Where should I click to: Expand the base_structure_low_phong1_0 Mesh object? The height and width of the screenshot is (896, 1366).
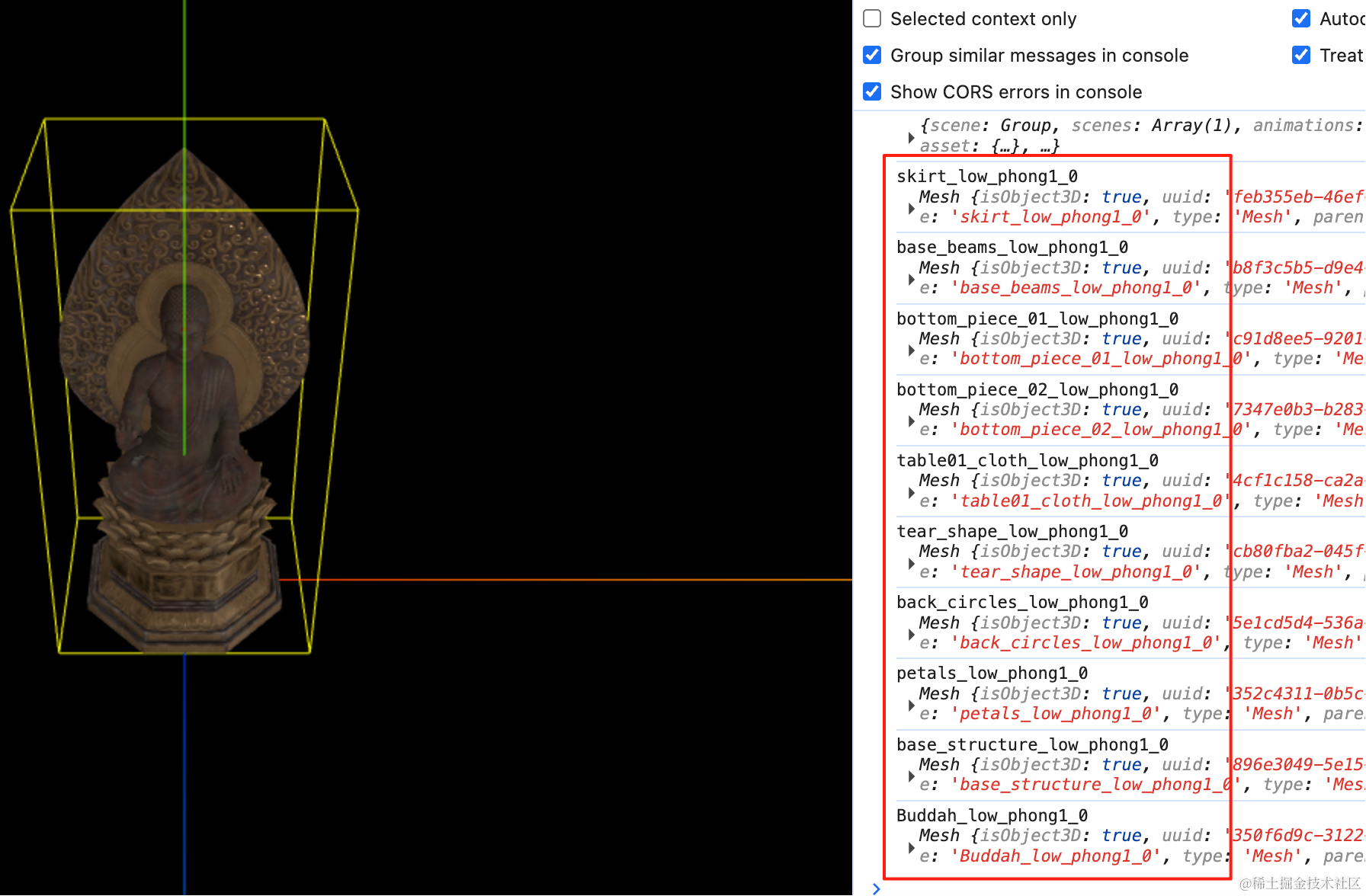point(911,776)
